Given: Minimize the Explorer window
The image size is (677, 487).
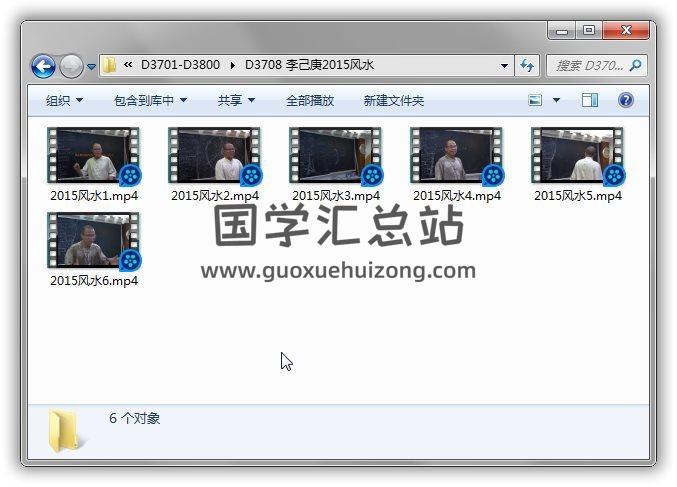Looking at the screenshot, I should (x=561, y=31).
